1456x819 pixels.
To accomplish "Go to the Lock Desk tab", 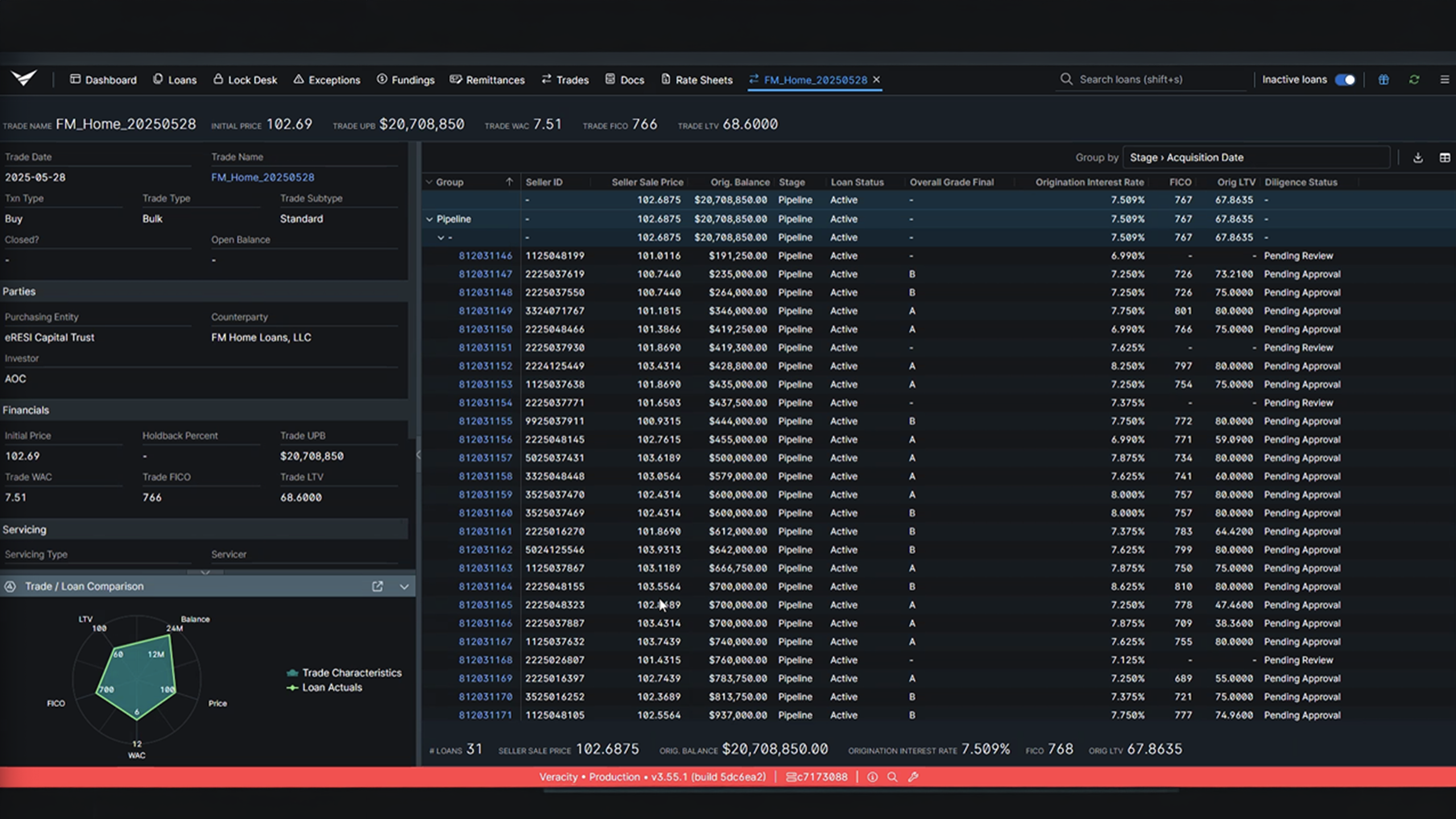I will pos(245,80).
